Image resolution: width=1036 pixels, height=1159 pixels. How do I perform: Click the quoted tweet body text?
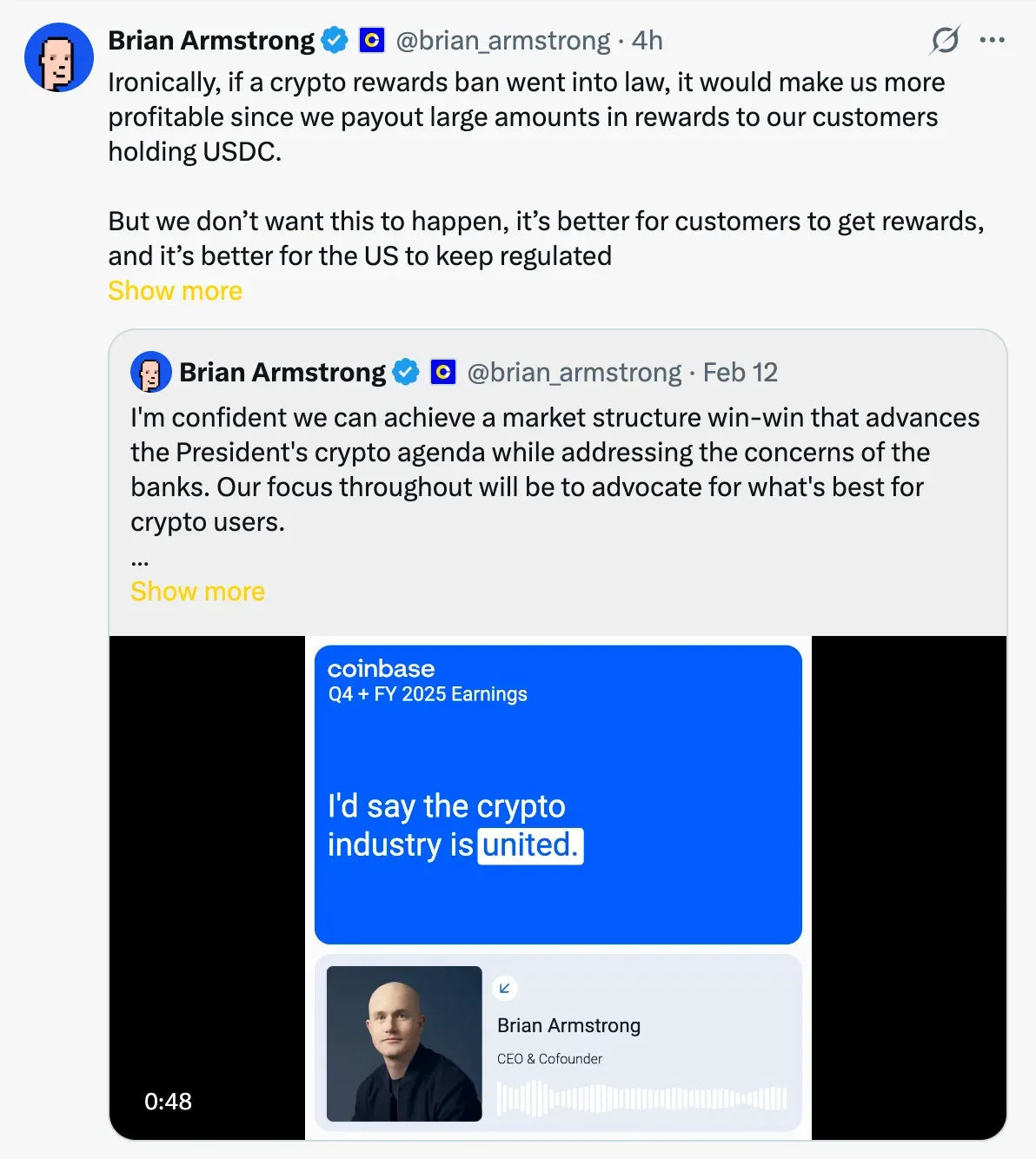tap(555, 469)
